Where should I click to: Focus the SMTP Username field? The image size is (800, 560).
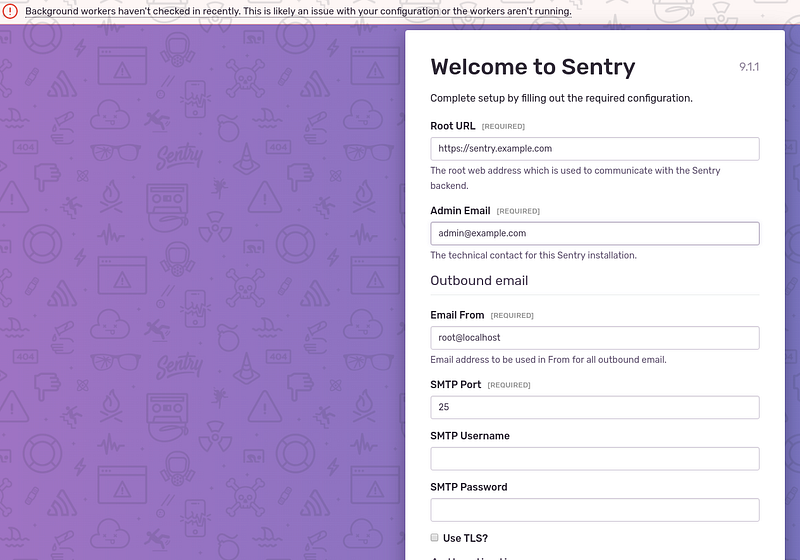click(x=594, y=459)
